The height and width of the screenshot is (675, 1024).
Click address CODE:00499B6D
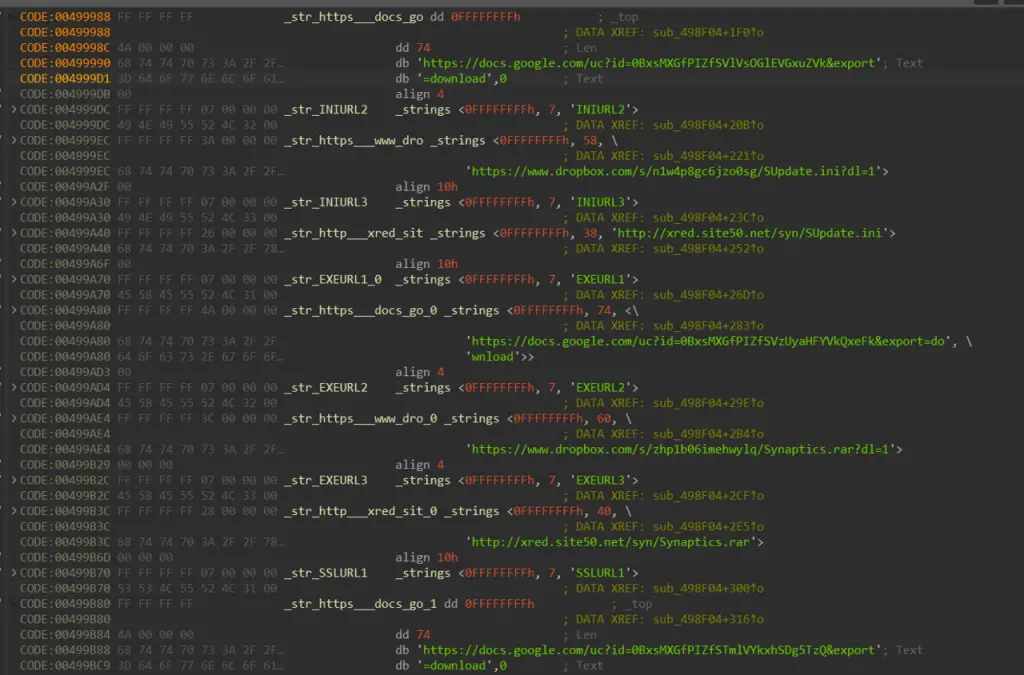65,557
